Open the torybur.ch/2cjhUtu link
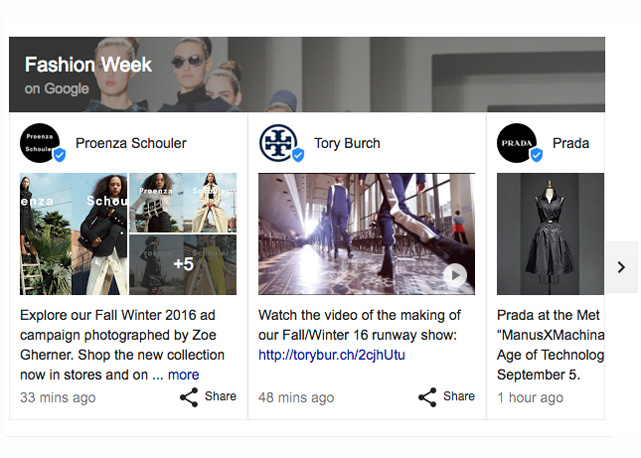 click(331, 355)
